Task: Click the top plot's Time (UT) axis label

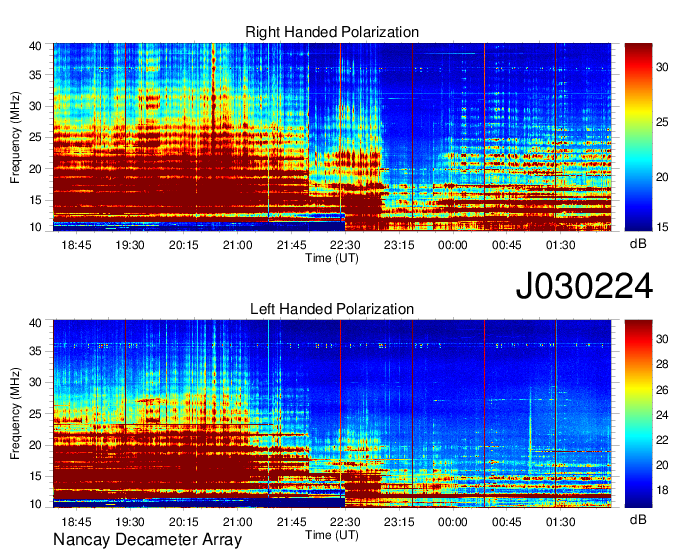Action: [x=332, y=258]
